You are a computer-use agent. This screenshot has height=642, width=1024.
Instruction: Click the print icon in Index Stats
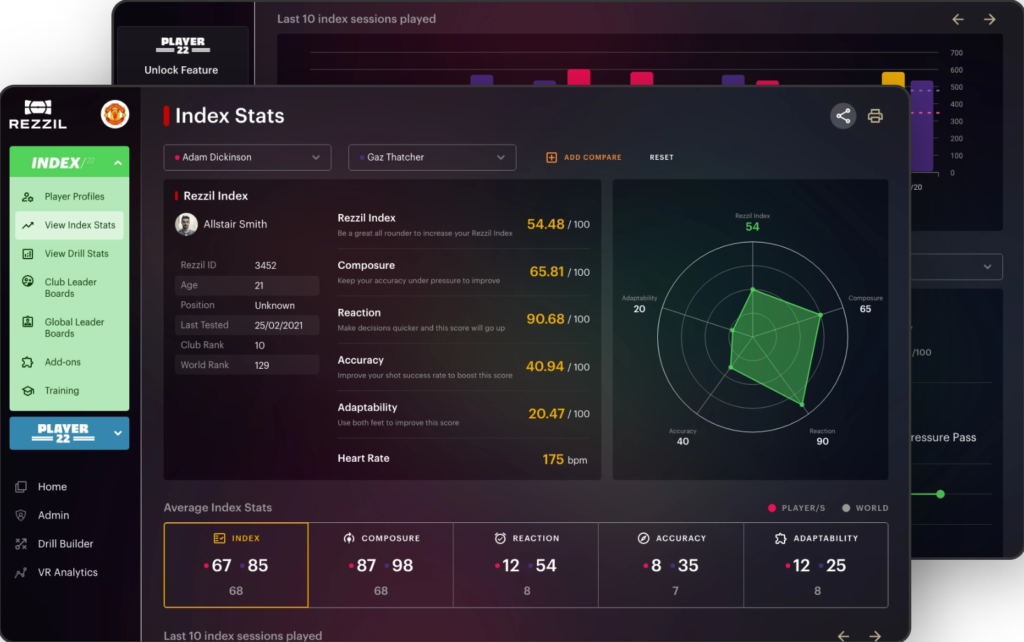[x=875, y=116]
